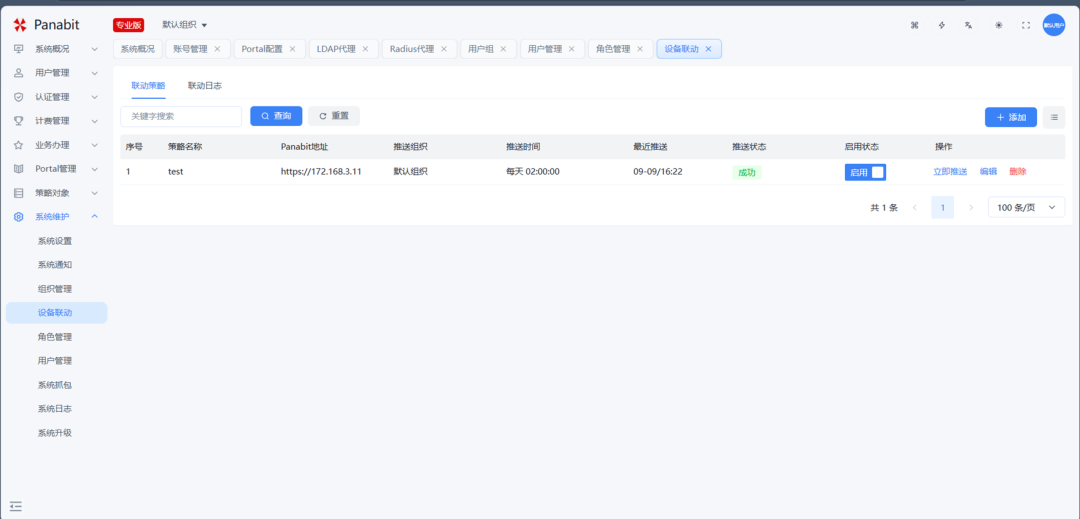
Task: Open the language translation icon
Action: [968, 25]
